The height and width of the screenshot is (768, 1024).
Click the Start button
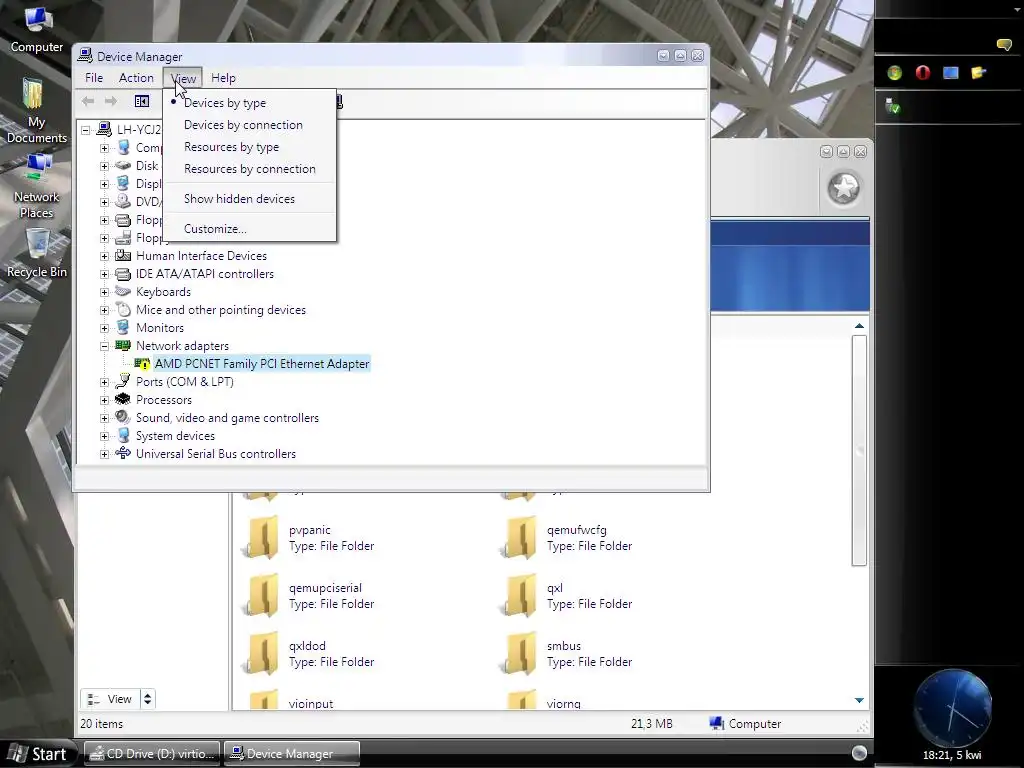pyautogui.click(x=39, y=754)
